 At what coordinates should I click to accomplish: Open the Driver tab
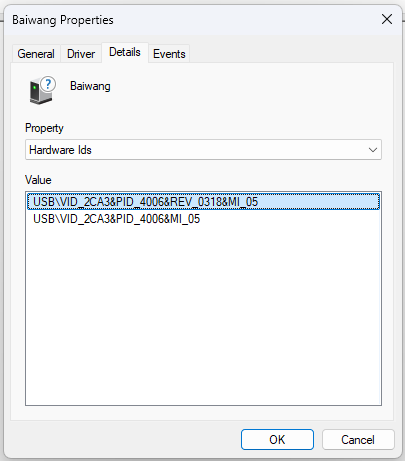coord(81,54)
